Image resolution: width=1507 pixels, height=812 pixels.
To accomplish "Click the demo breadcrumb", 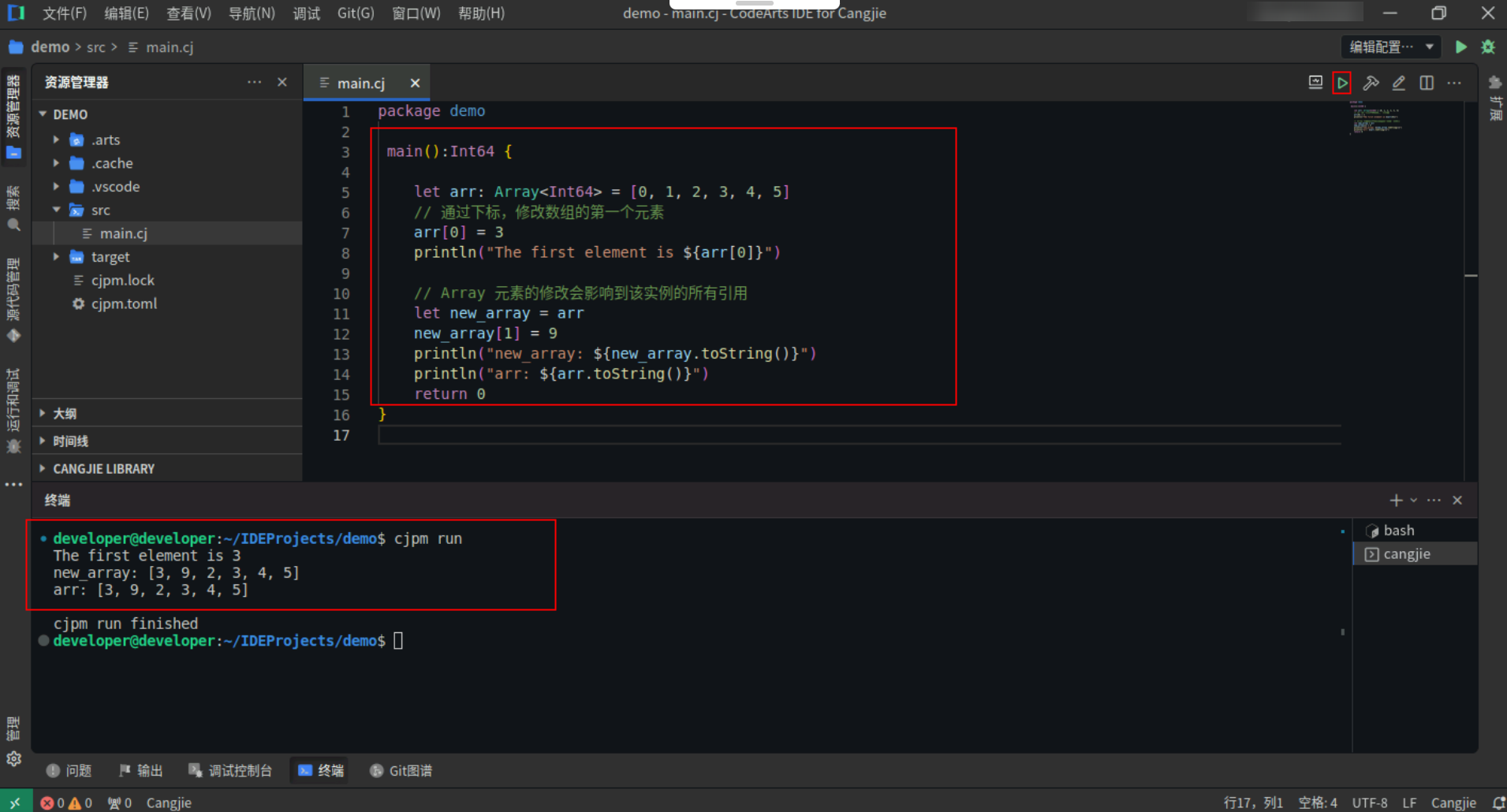I will 50,47.
